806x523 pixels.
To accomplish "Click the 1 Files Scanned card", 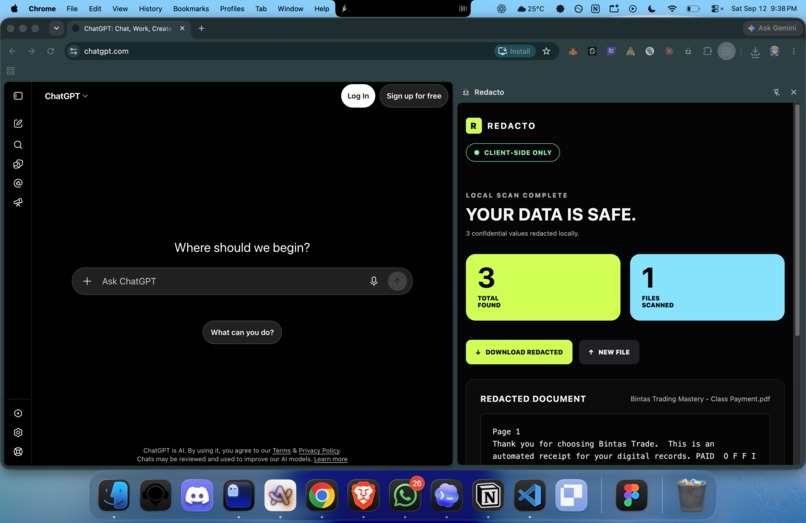I will (707, 287).
